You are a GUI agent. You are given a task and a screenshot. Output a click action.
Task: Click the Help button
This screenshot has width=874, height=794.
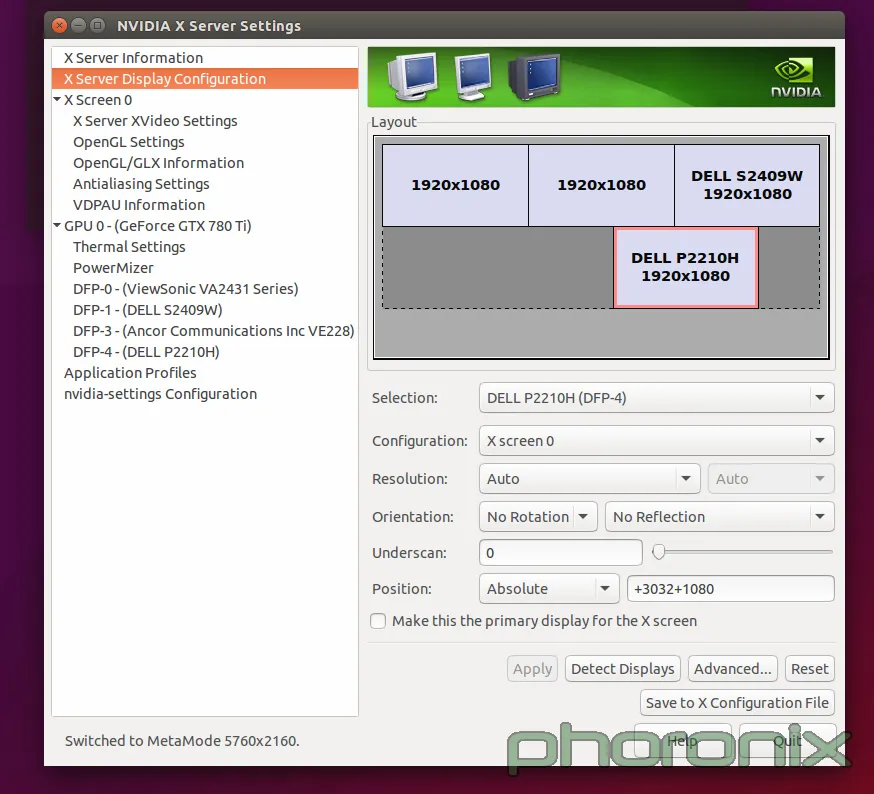[683, 740]
